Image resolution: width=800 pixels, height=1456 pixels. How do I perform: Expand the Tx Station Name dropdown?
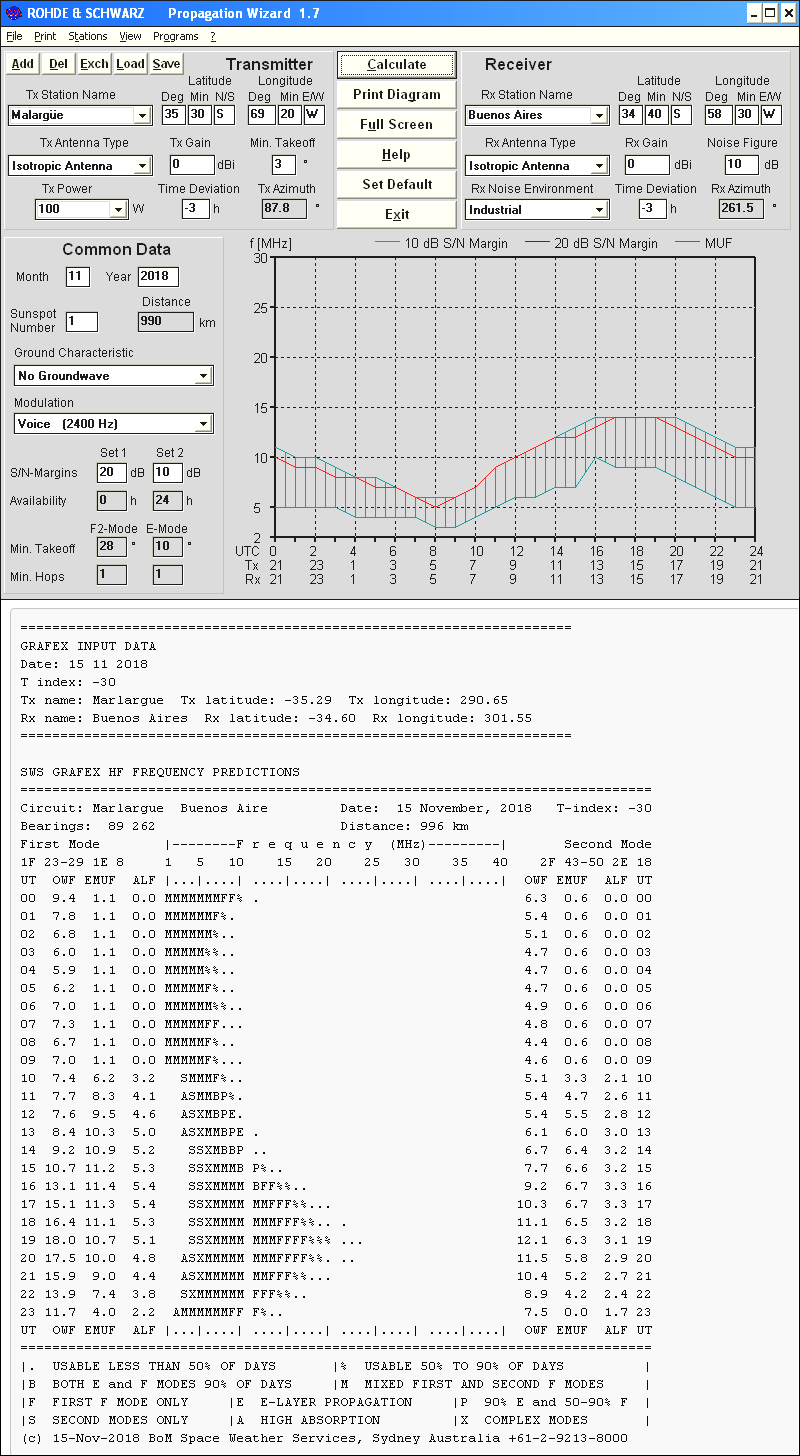143,115
